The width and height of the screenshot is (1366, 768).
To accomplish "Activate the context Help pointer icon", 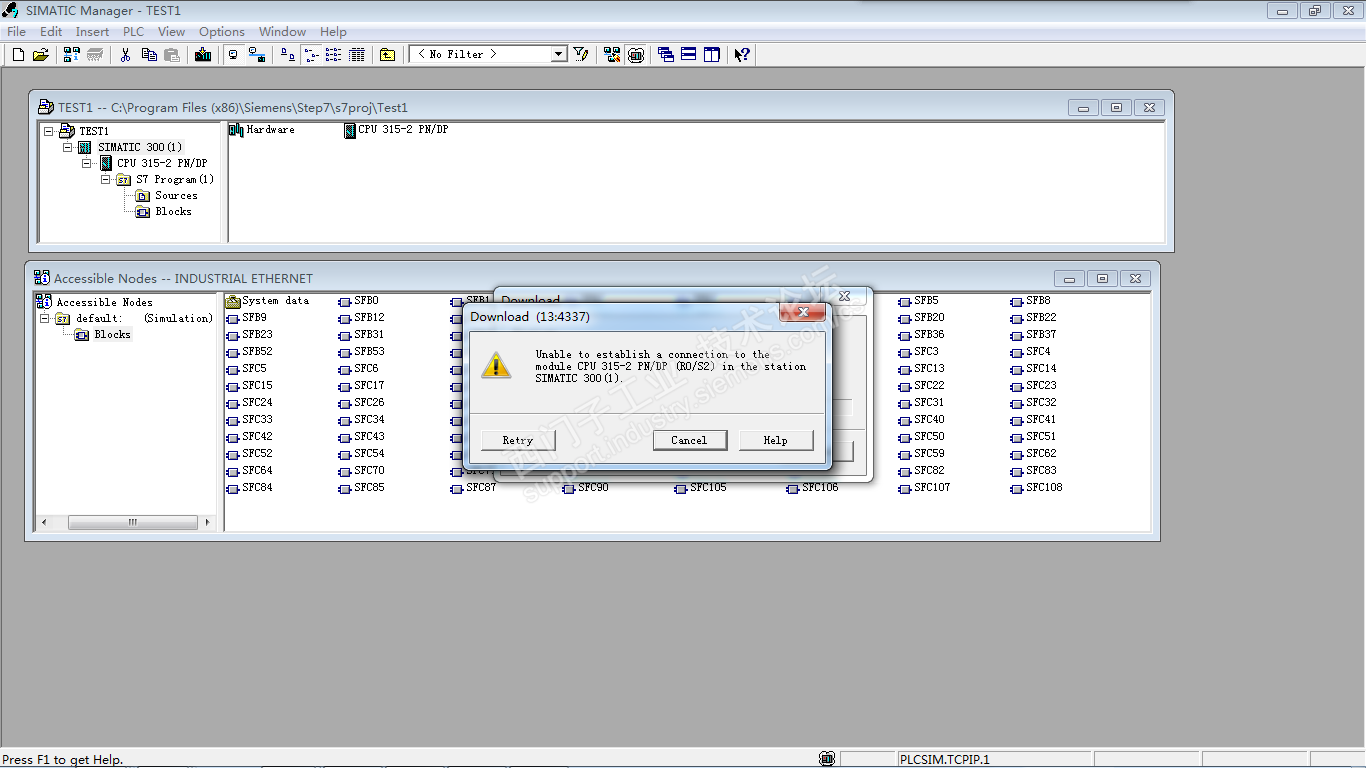I will tap(742, 55).
